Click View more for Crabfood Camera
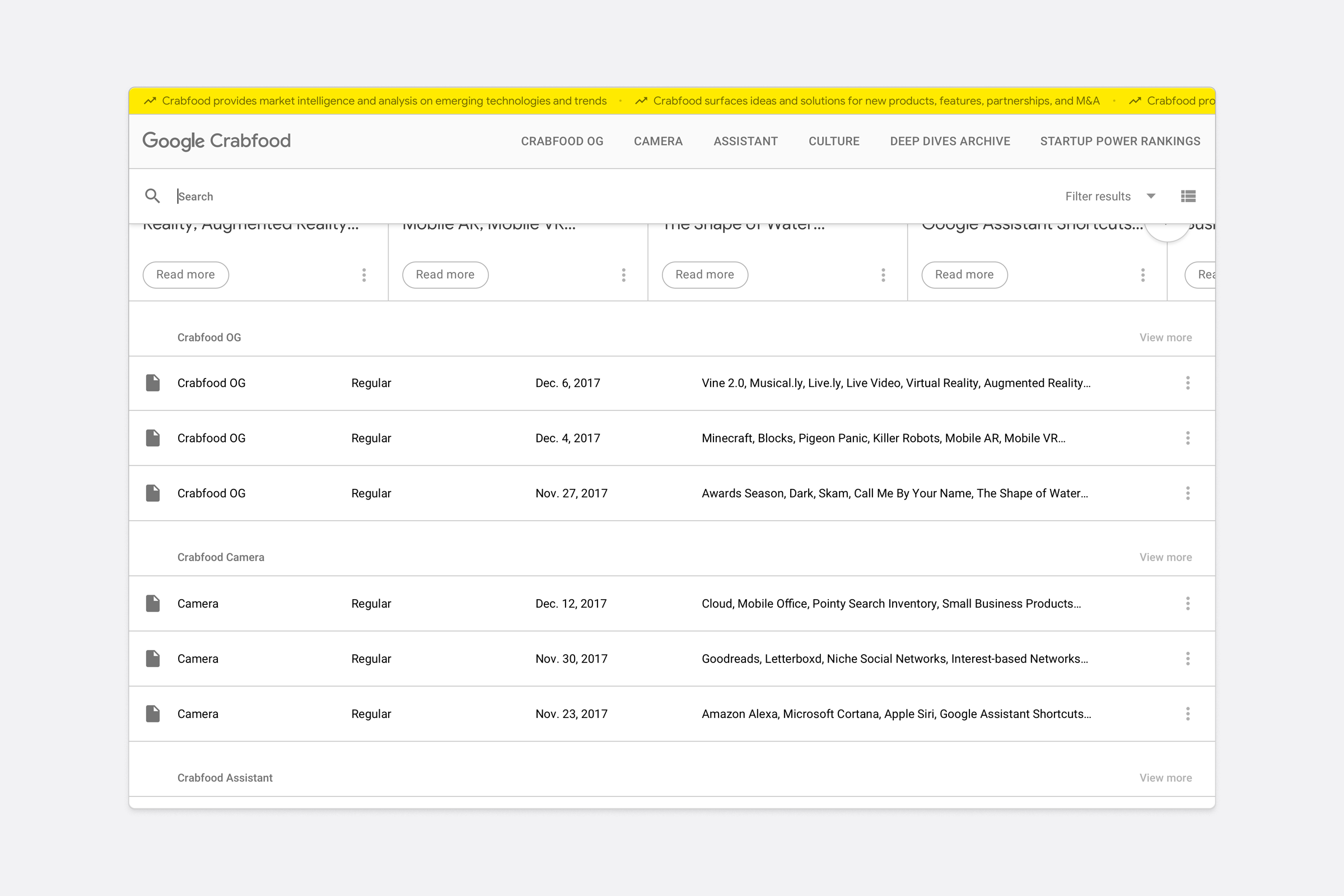The image size is (1344, 896). pyautogui.click(x=1165, y=557)
